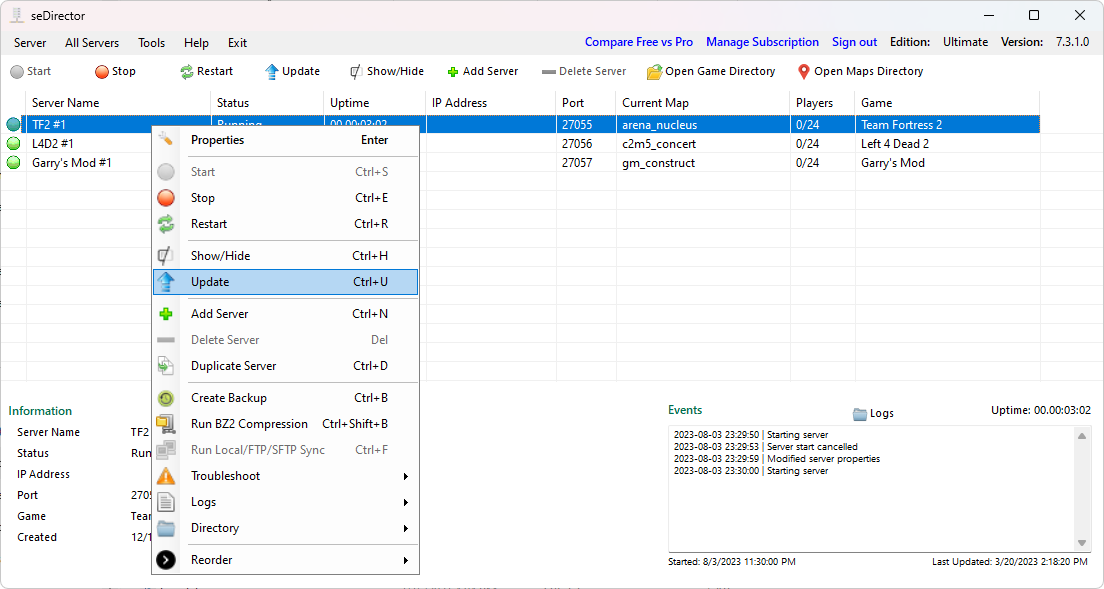Click the Update arrow icon in toolbar
The height and width of the screenshot is (589, 1104).
pos(271,72)
